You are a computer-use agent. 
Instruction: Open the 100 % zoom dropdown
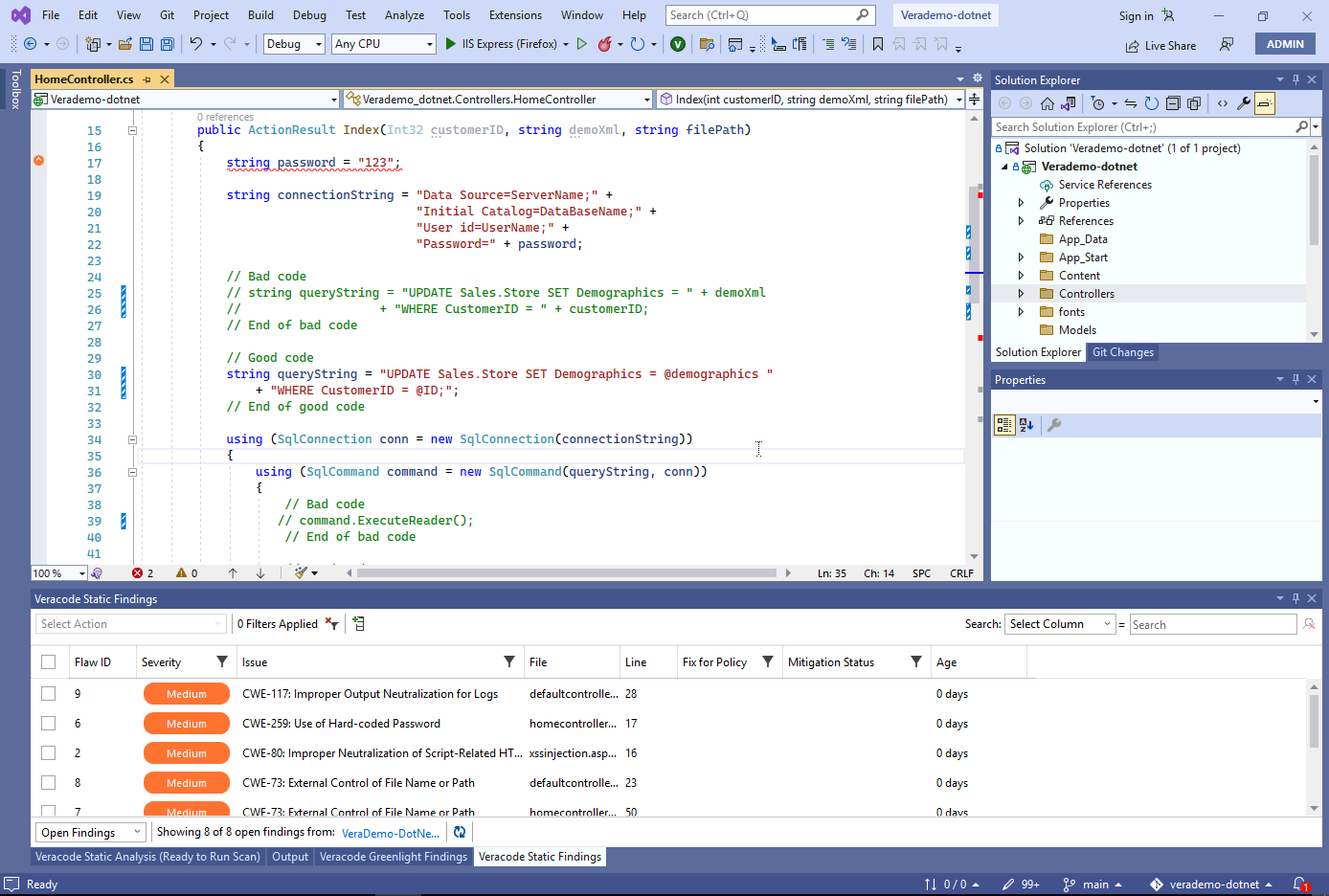[59, 573]
